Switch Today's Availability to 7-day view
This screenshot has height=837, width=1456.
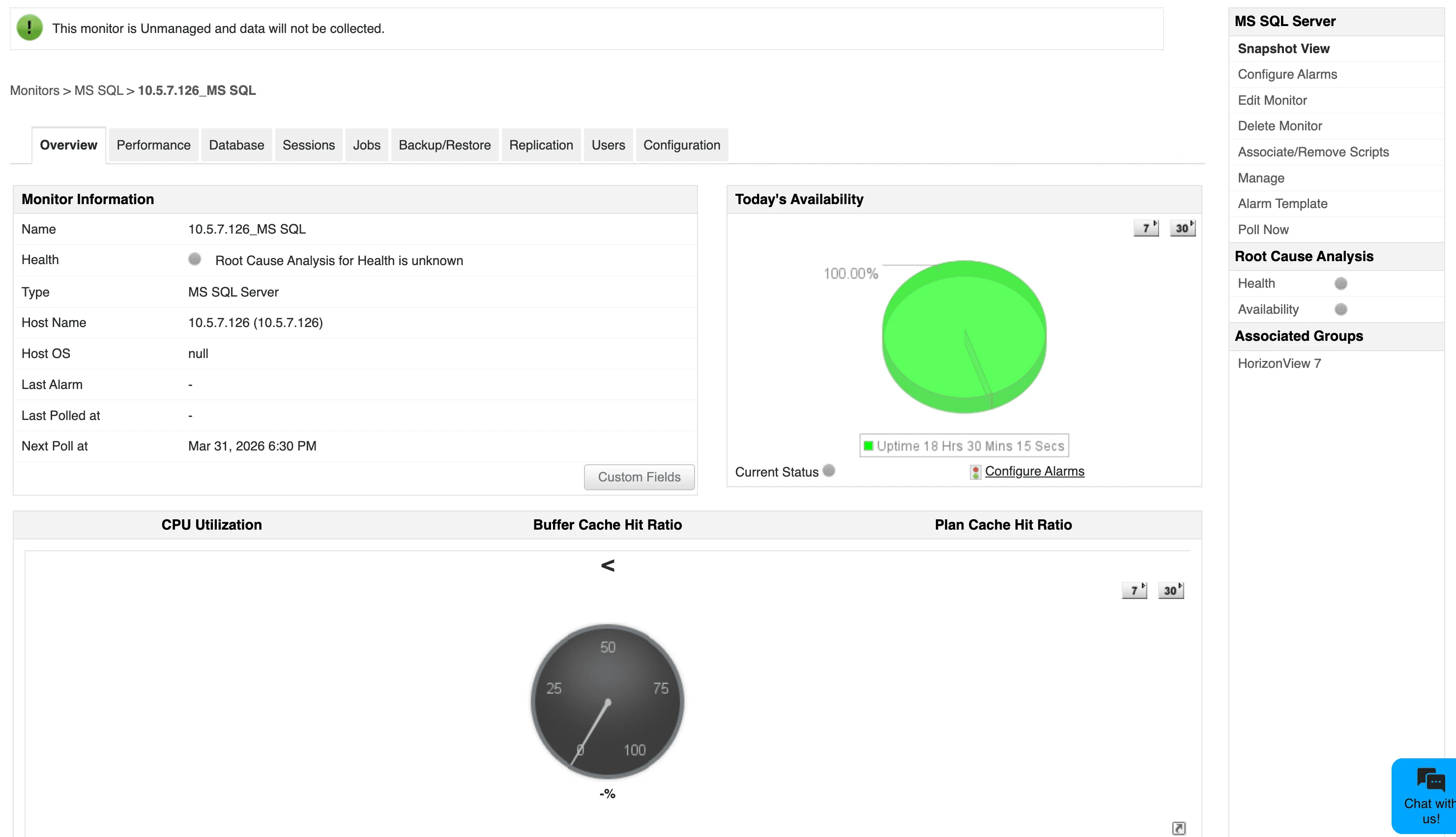click(1146, 228)
